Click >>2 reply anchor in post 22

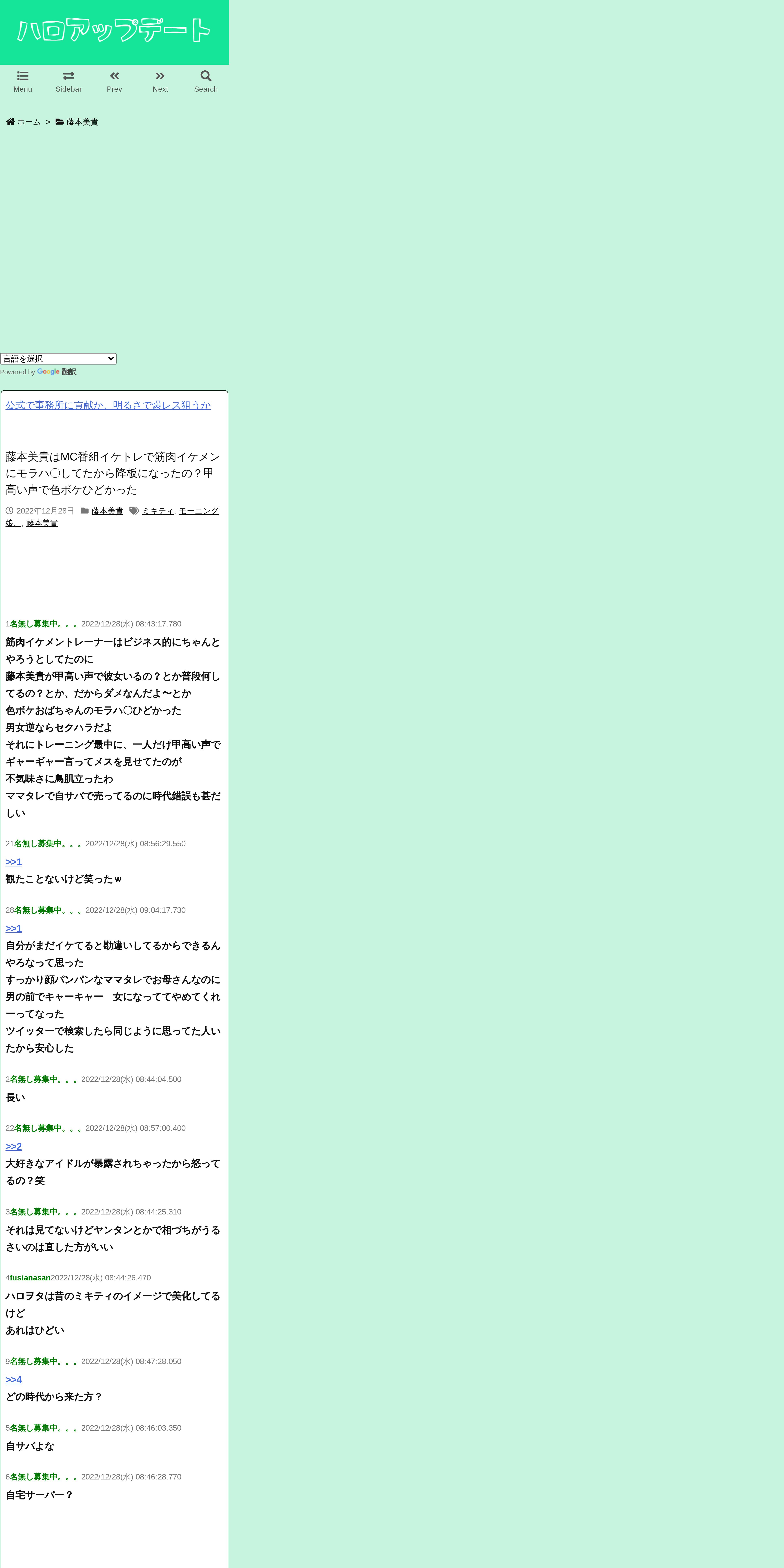pyautogui.click(x=13, y=1146)
